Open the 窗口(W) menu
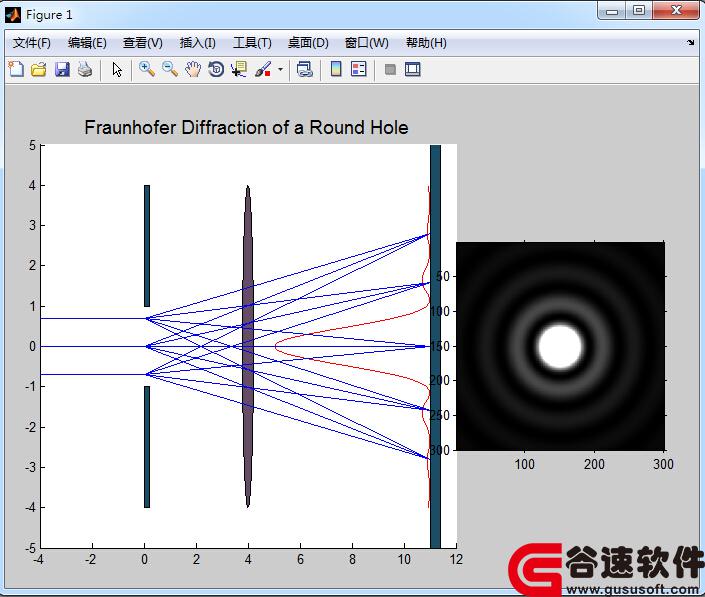This screenshot has width=705, height=597. point(366,43)
